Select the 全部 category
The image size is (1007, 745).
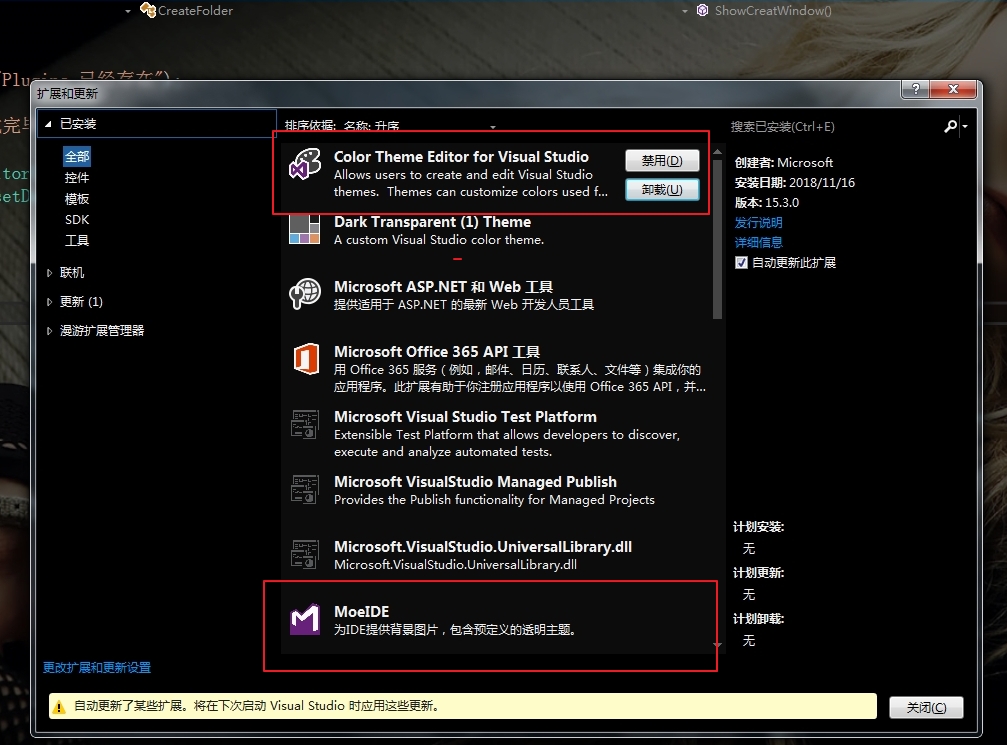click(77, 157)
